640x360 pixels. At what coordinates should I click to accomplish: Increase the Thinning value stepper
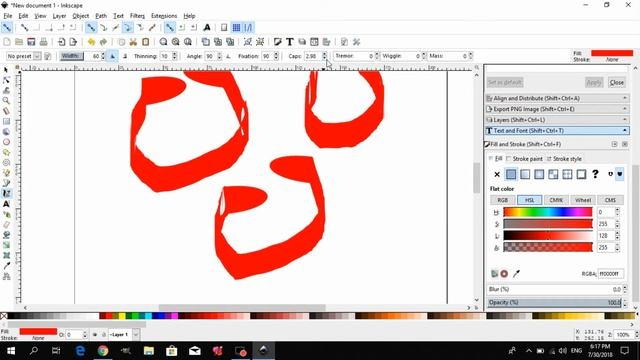point(175,54)
